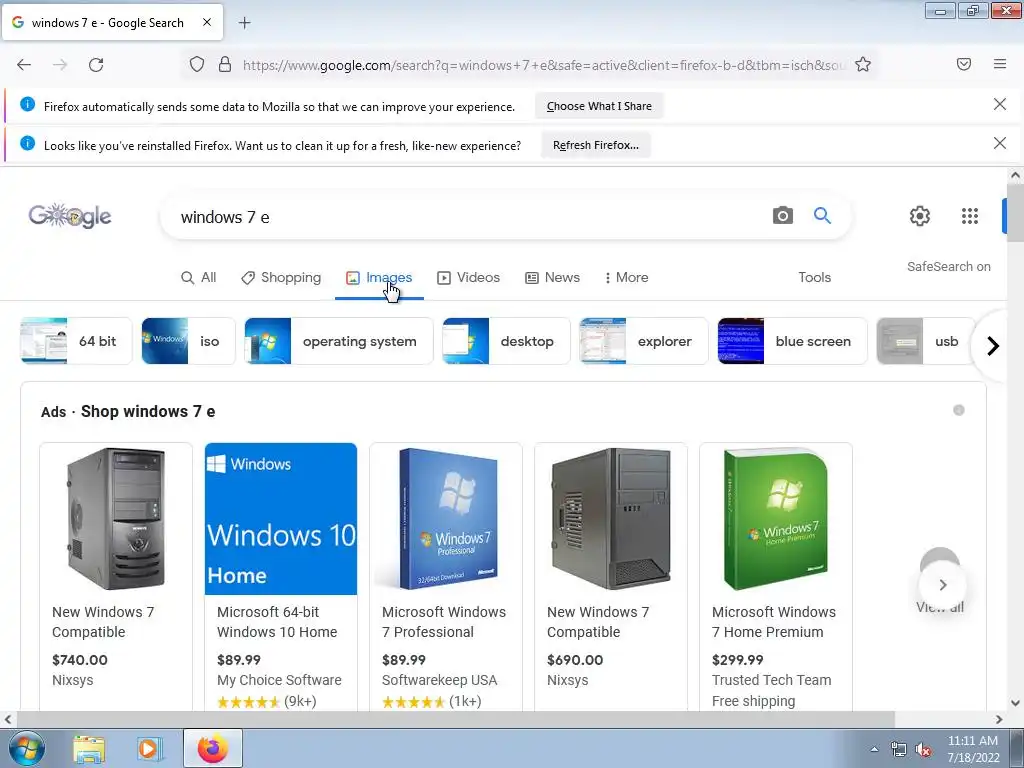Launch Windows Media Player from taskbar
1024x768 pixels.
[149, 749]
